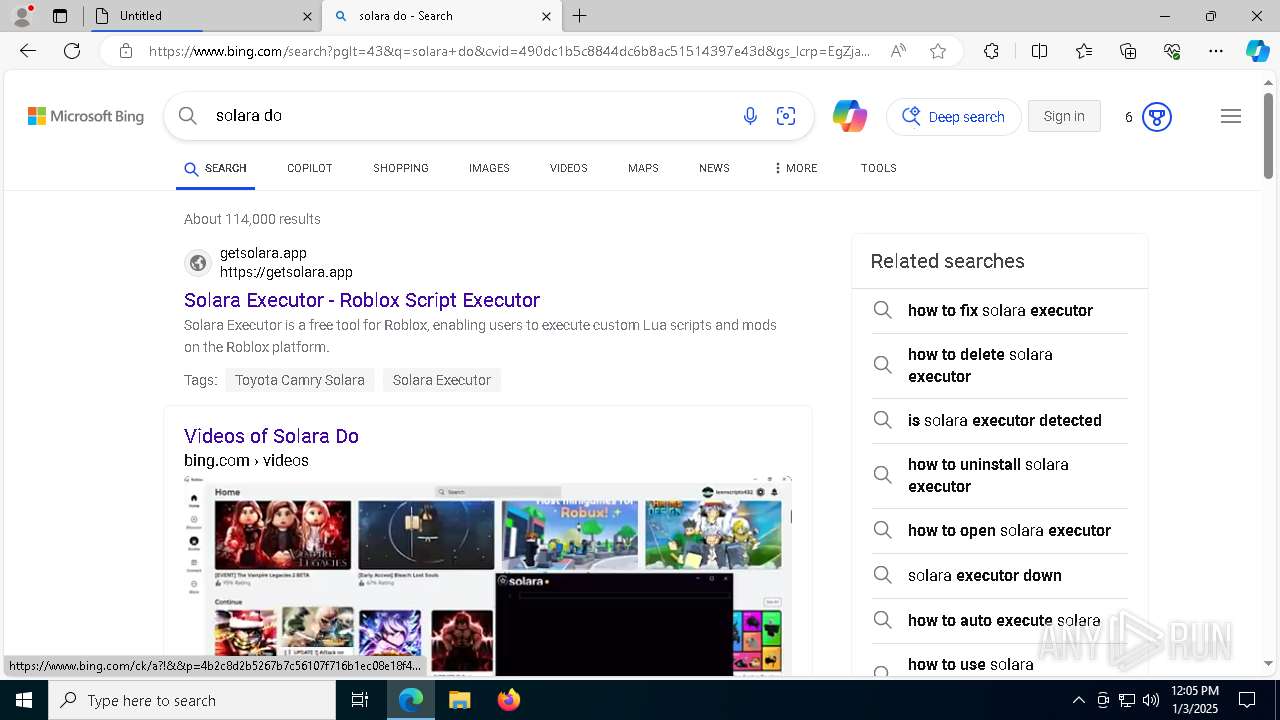Search 'how to auto execute solara'
Viewport: 1280px width, 720px height.
pyautogui.click(x=1000, y=621)
